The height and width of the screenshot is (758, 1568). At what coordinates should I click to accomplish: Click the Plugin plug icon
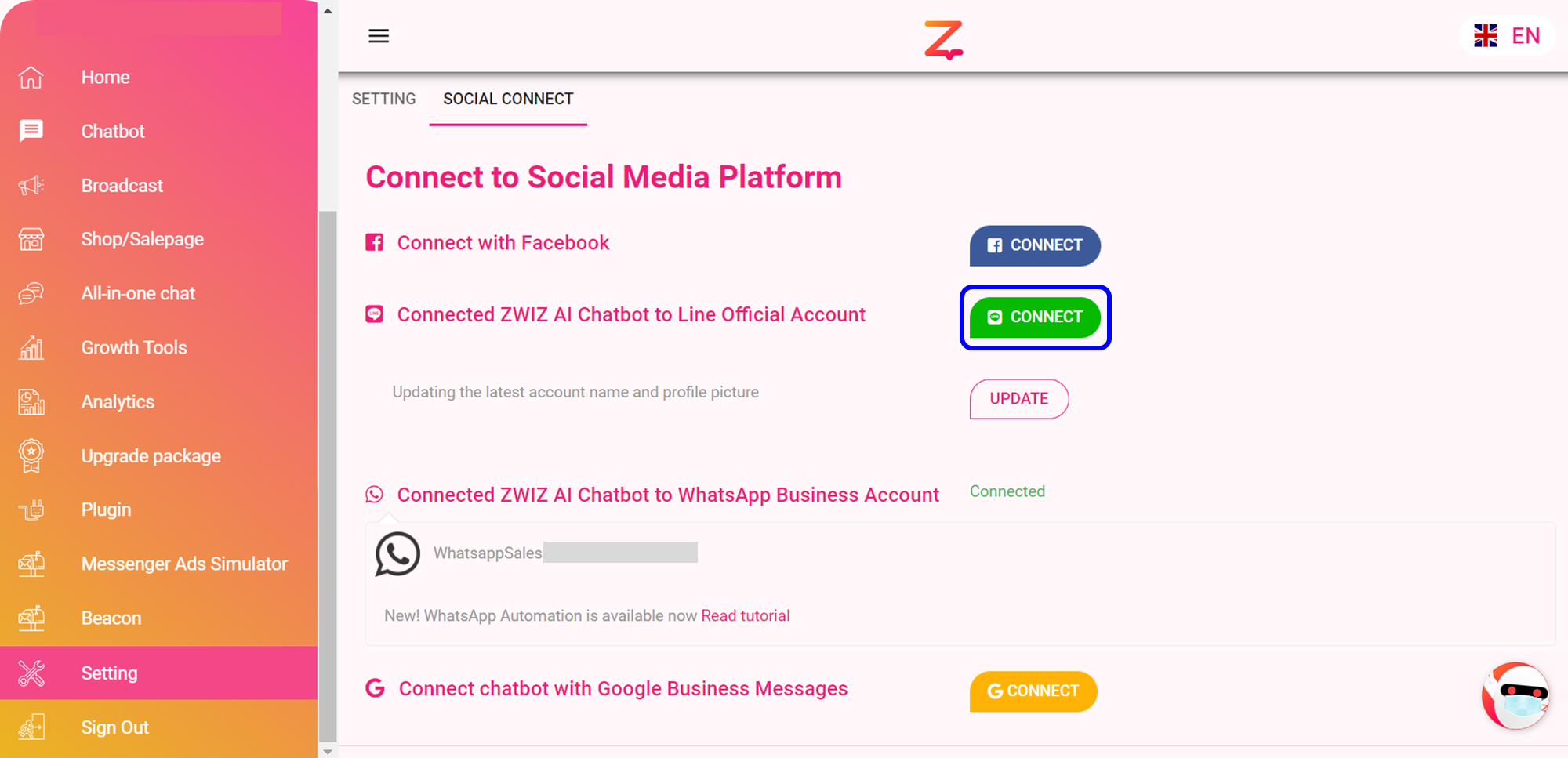tap(30, 510)
